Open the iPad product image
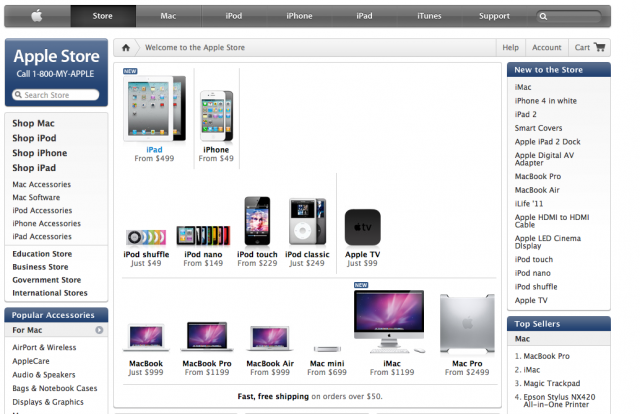The width and height of the screenshot is (640, 414). (154, 108)
